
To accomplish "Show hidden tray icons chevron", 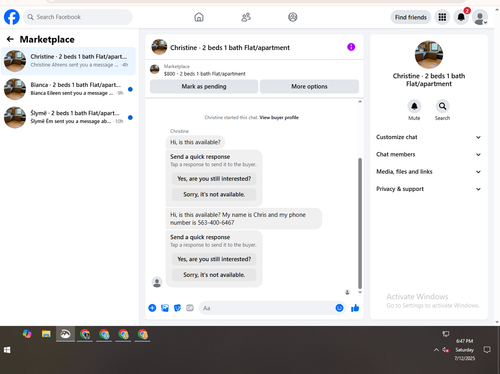I will tap(436, 350).
